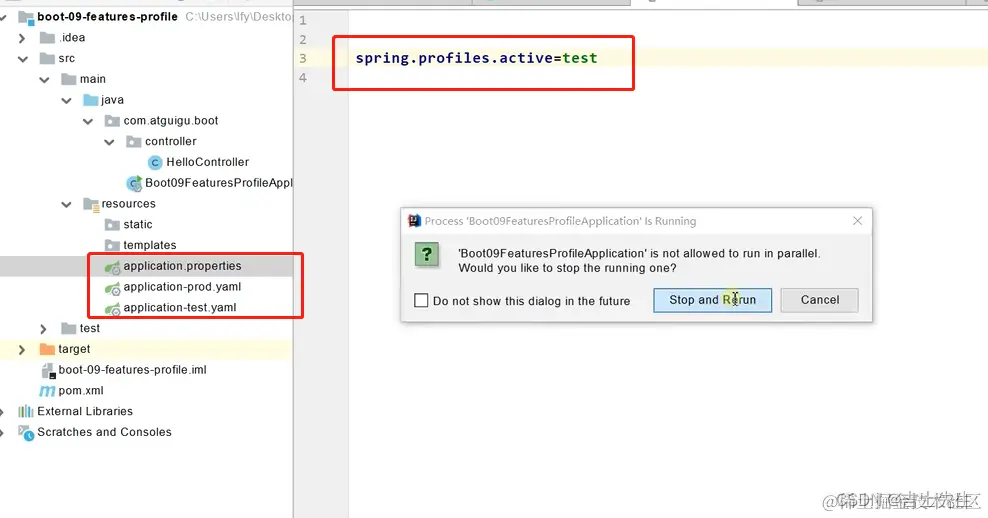Click the application.properties Spring config icon
Image resolution: width=988 pixels, height=518 pixels.
coord(113,267)
